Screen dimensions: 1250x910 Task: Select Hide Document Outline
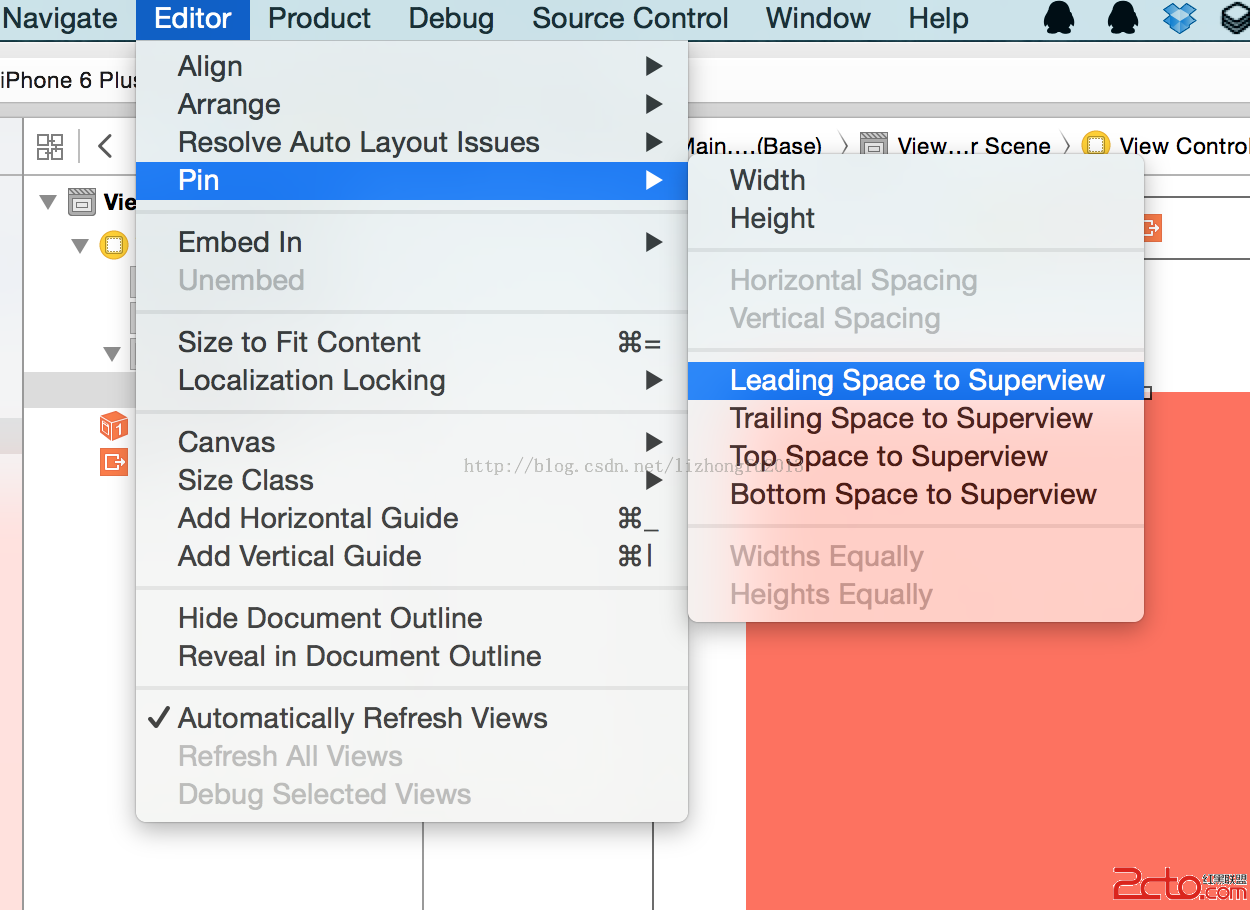point(330,618)
